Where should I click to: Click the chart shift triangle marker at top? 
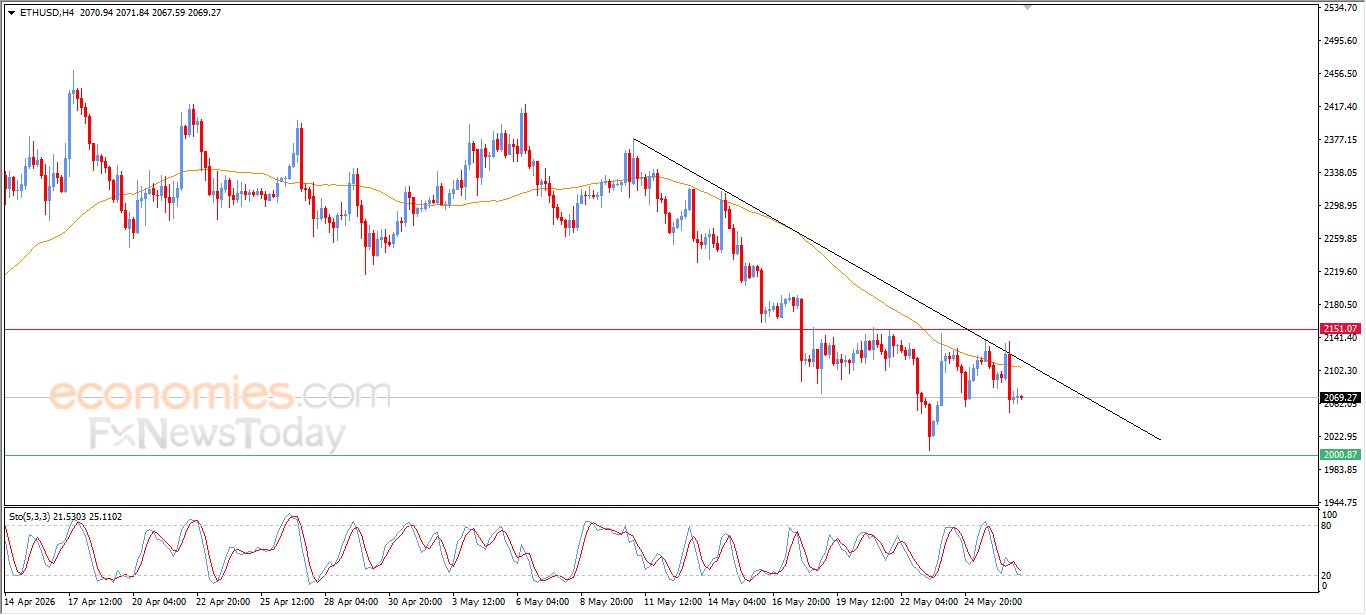pyautogui.click(x=1027, y=8)
